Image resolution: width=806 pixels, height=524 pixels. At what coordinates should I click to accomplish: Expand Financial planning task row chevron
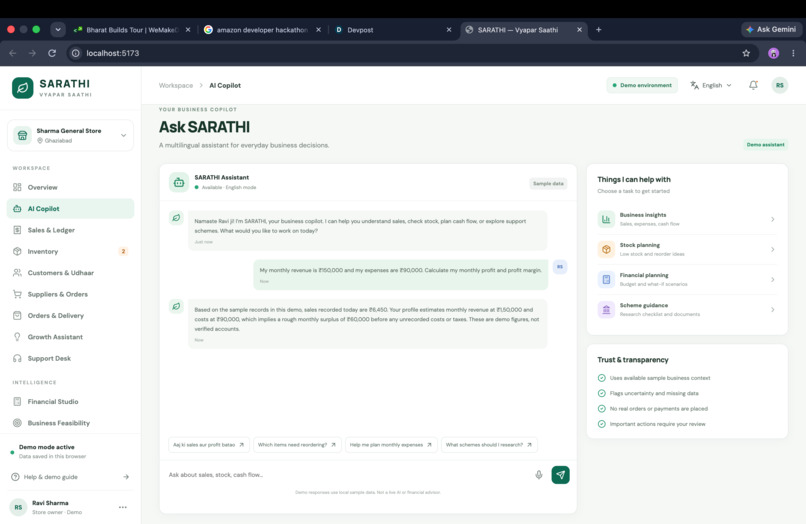(x=773, y=280)
